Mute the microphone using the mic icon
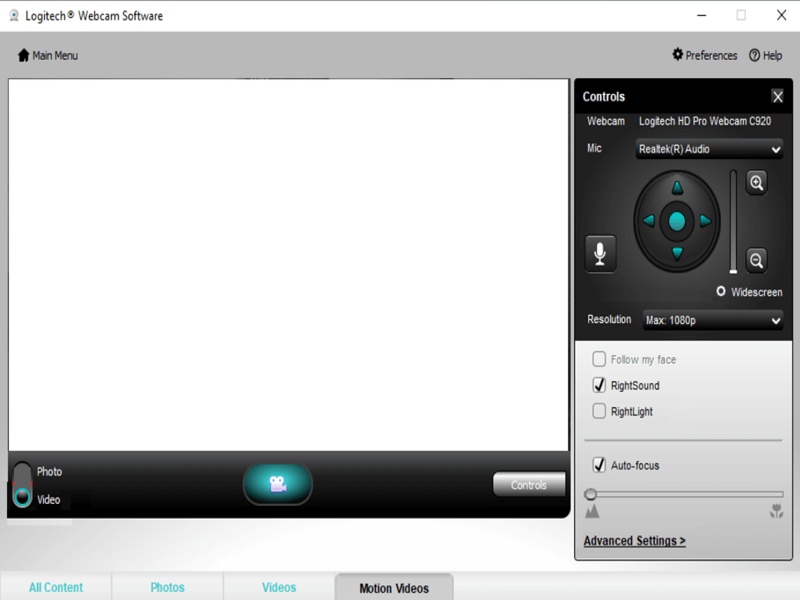 (600, 253)
